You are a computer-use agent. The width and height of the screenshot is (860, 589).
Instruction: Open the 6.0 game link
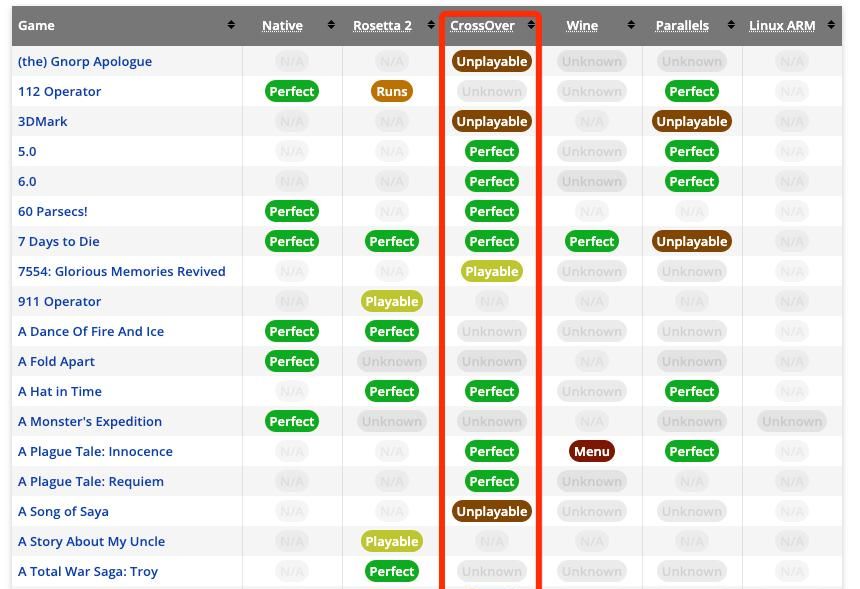pyautogui.click(x=27, y=182)
